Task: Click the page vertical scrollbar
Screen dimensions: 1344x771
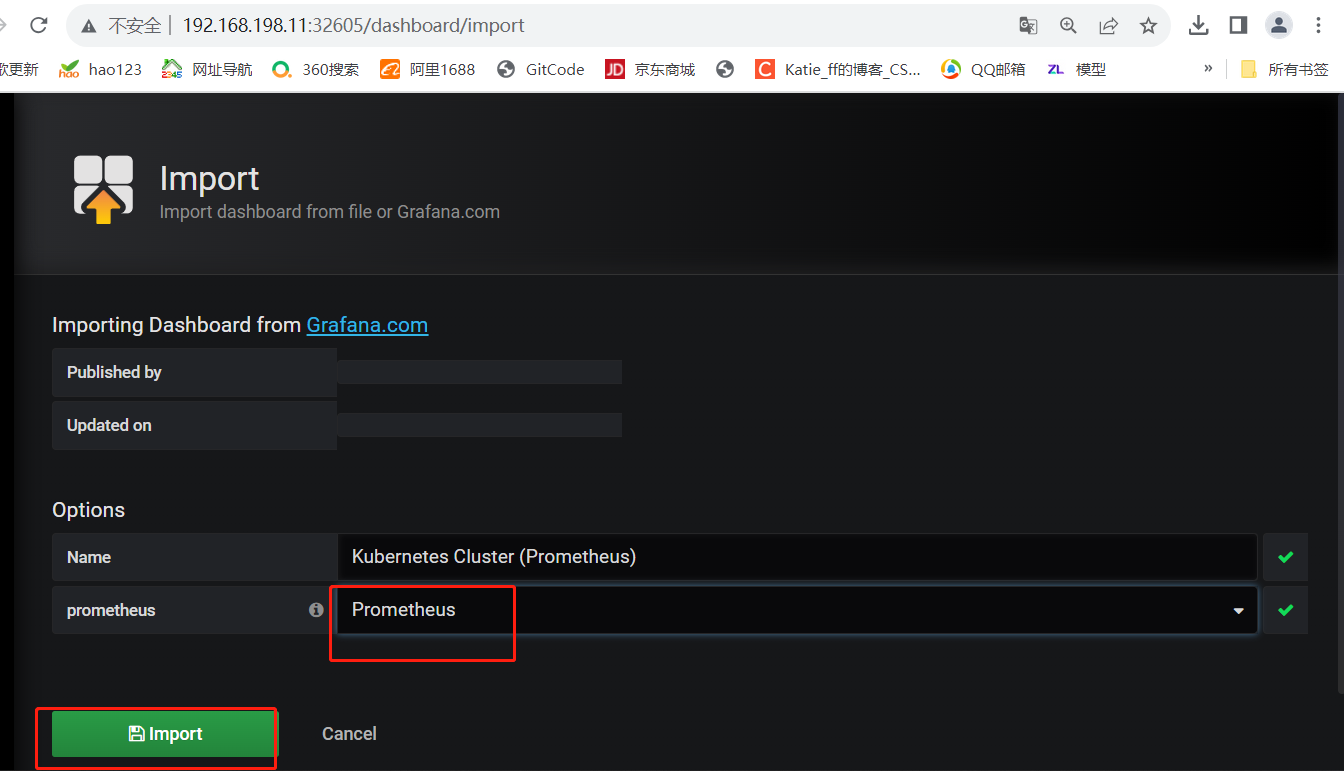Action: click(x=1340, y=393)
